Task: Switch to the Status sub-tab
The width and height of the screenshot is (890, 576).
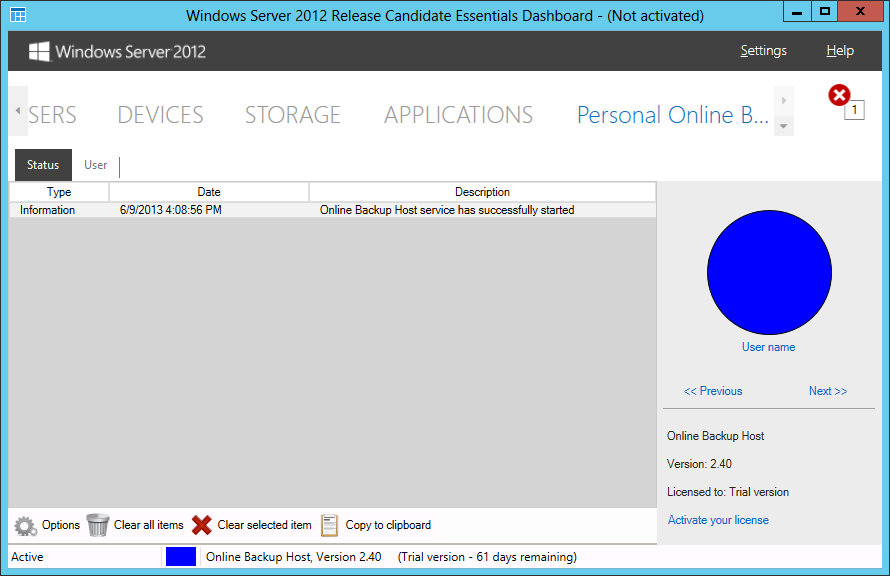Action: click(x=43, y=165)
